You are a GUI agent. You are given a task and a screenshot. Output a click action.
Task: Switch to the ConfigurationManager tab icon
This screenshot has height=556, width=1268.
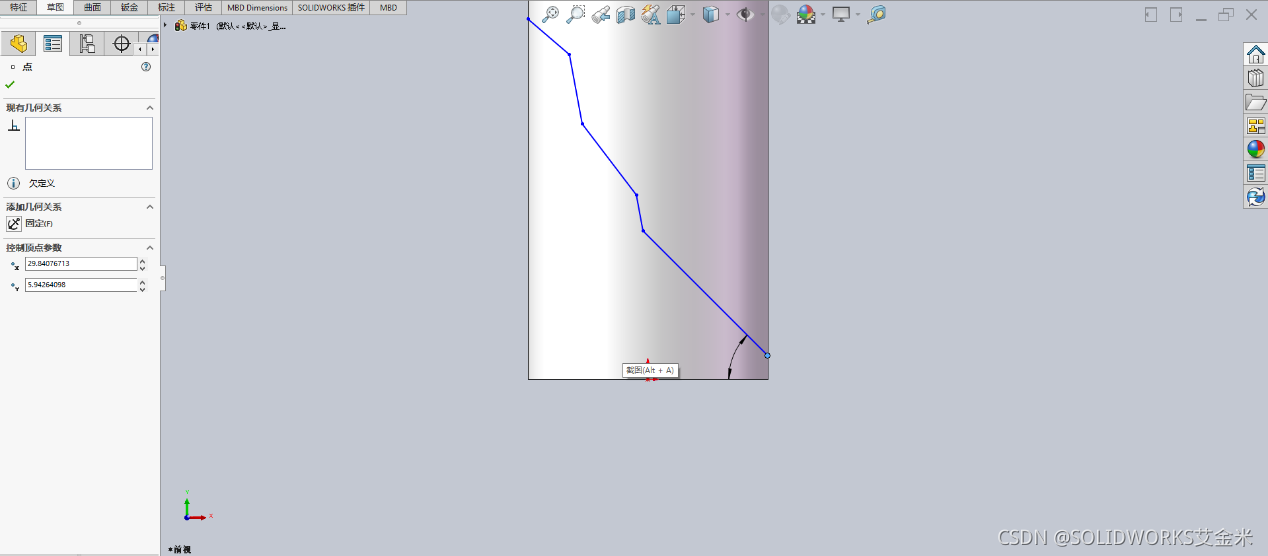pyautogui.click(x=87, y=43)
